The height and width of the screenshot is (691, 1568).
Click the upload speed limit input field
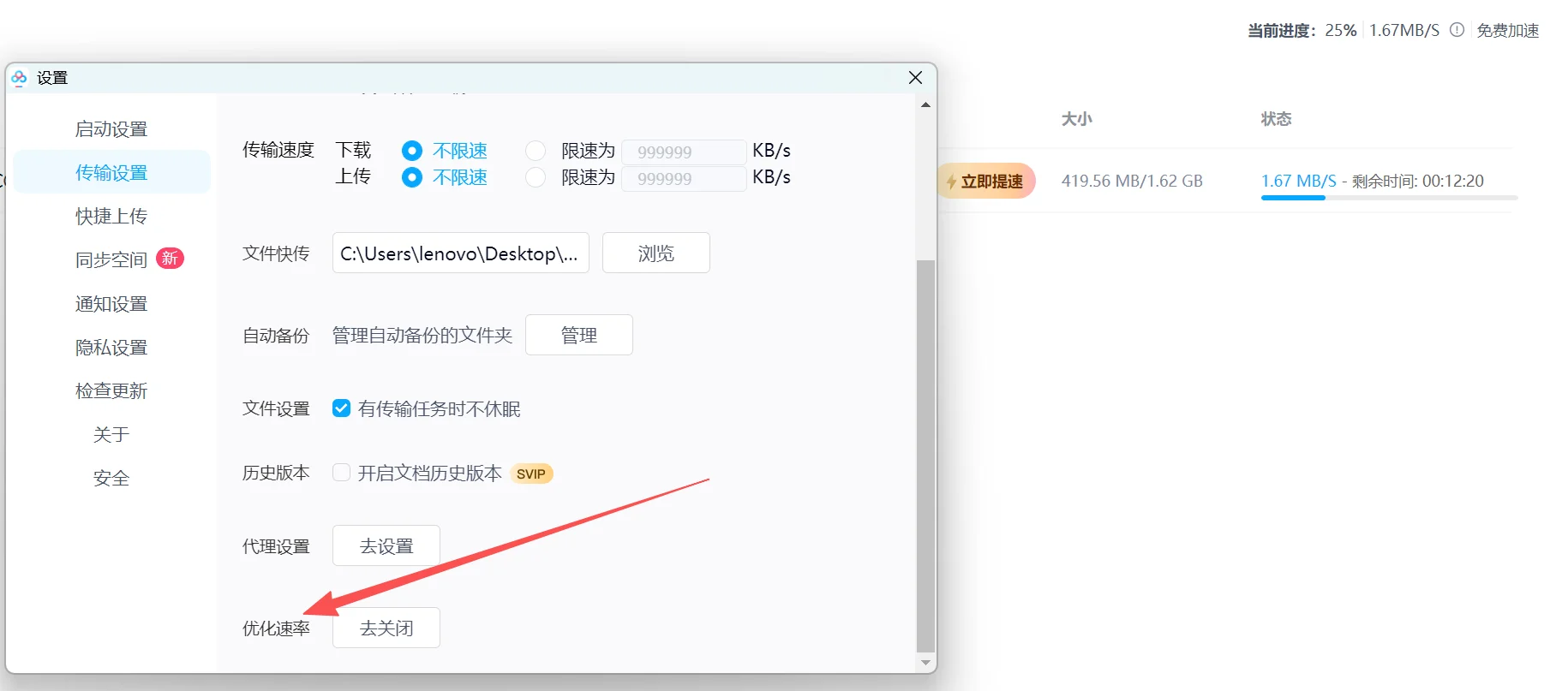click(684, 178)
